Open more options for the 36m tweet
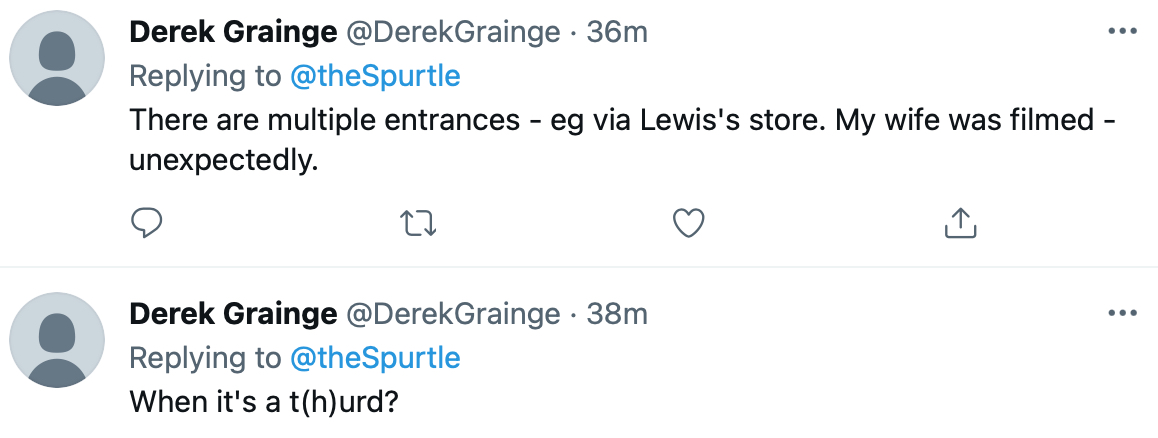1158x438 pixels. (1123, 32)
